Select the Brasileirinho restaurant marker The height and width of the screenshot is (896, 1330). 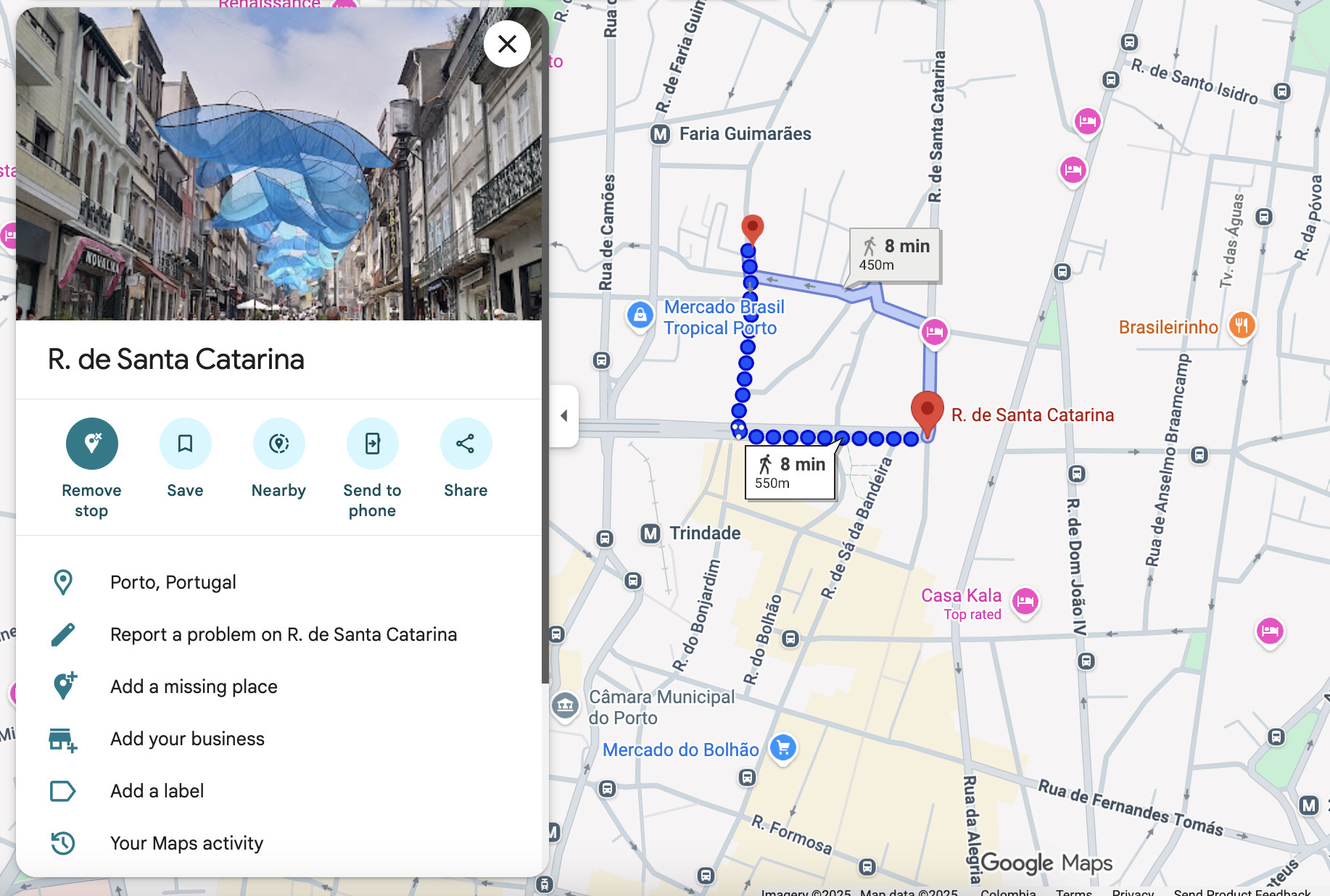click(x=1242, y=325)
